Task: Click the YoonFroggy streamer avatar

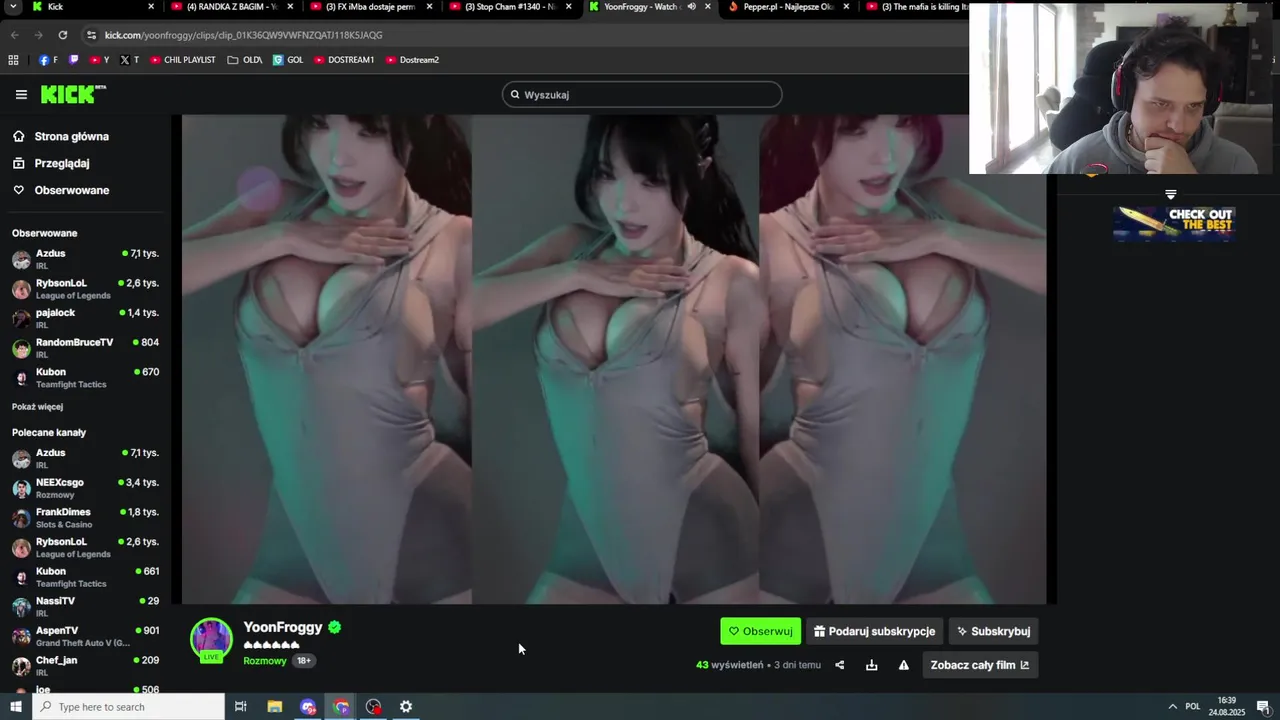Action: (211, 640)
